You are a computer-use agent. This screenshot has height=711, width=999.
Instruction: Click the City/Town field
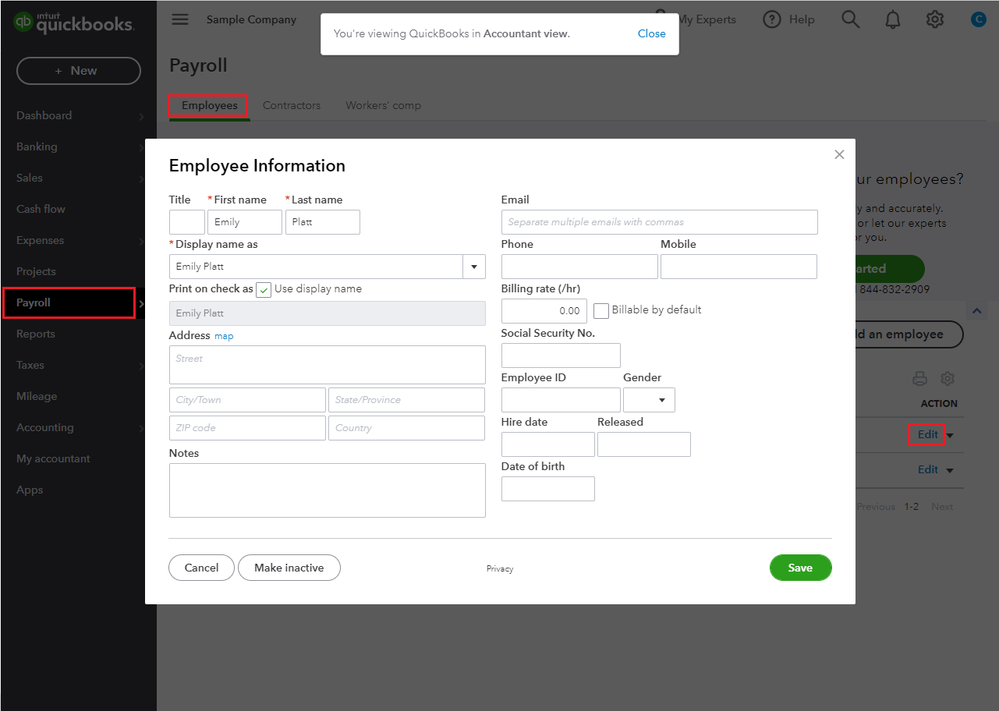click(247, 400)
